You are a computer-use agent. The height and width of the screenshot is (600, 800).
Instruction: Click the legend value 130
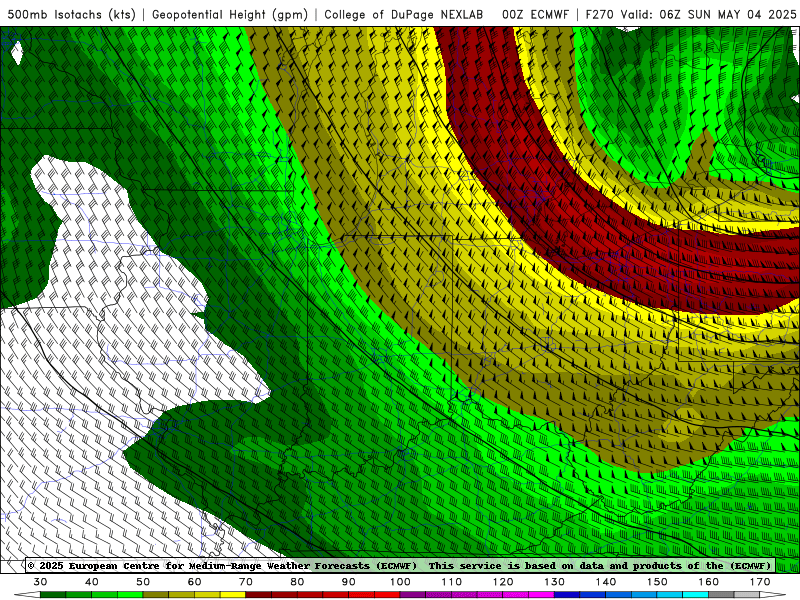(555, 582)
